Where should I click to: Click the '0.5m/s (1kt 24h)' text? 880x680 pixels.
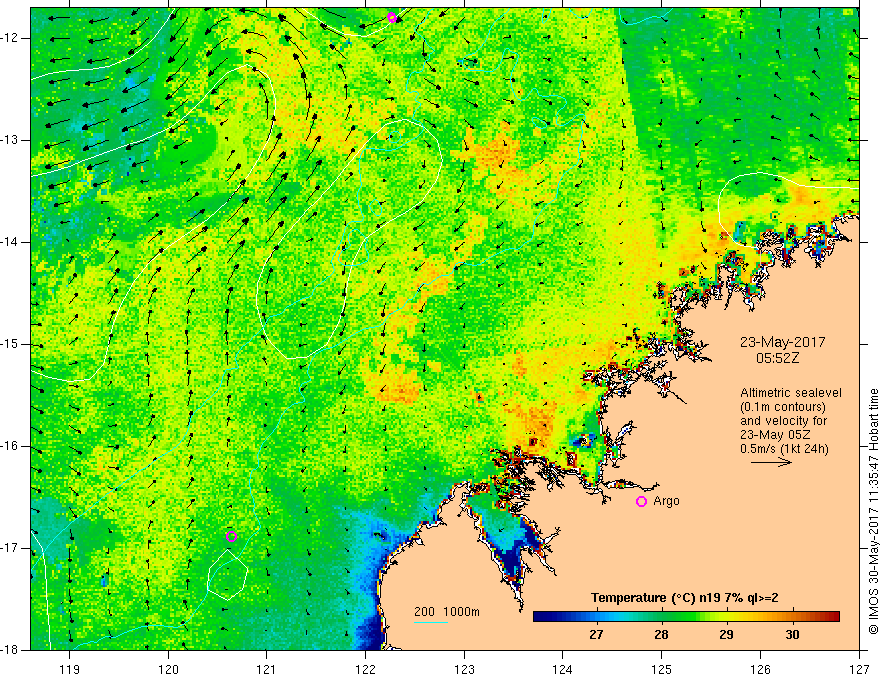784,449
